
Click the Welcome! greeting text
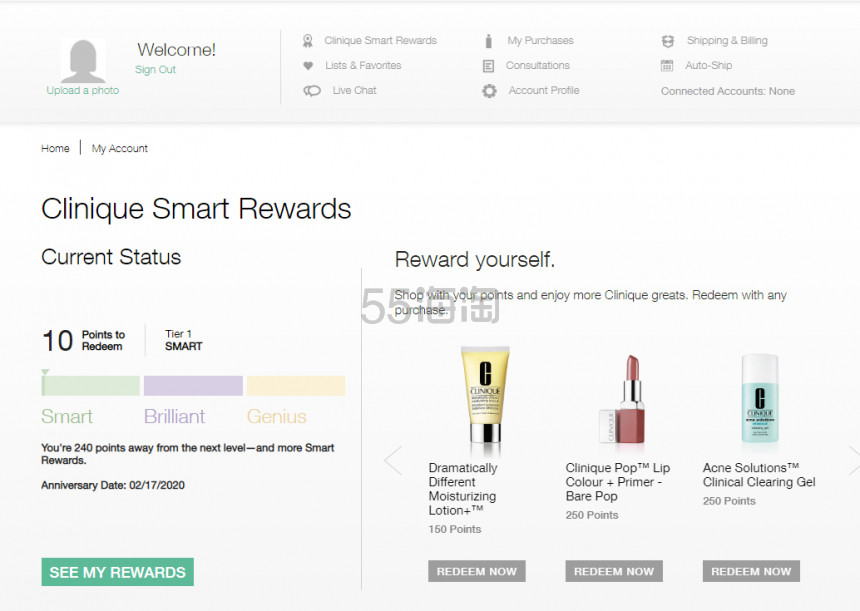pos(177,50)
